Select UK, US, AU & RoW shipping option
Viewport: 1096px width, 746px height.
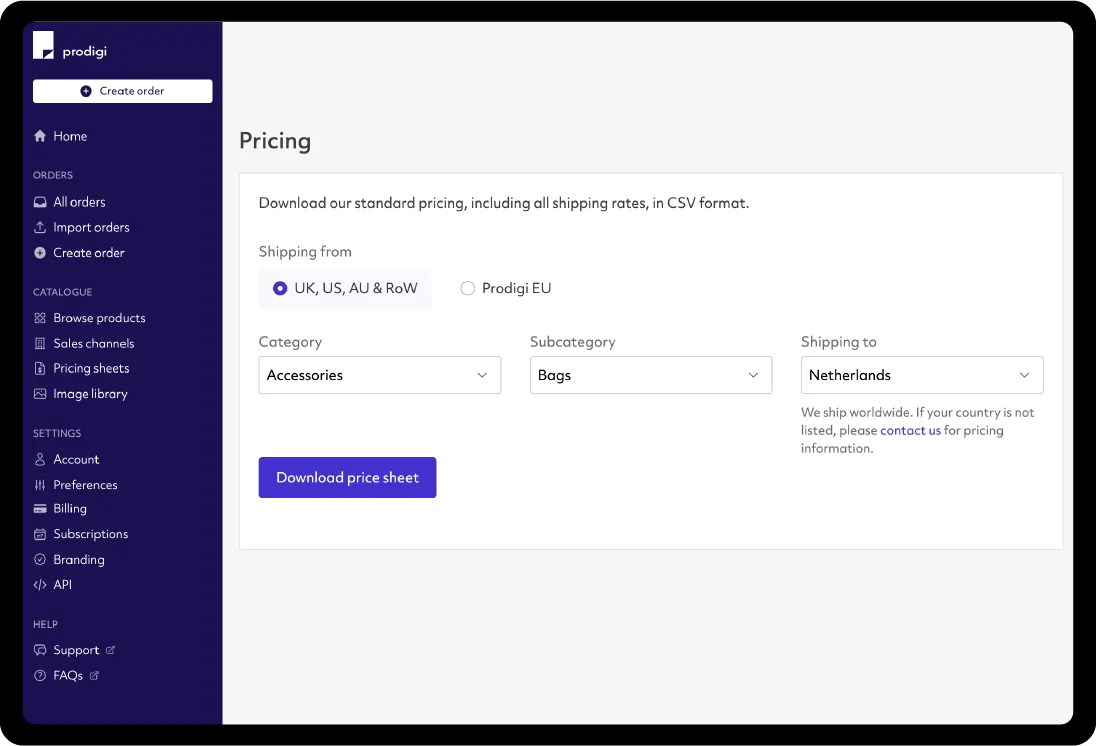pos(345,288)
